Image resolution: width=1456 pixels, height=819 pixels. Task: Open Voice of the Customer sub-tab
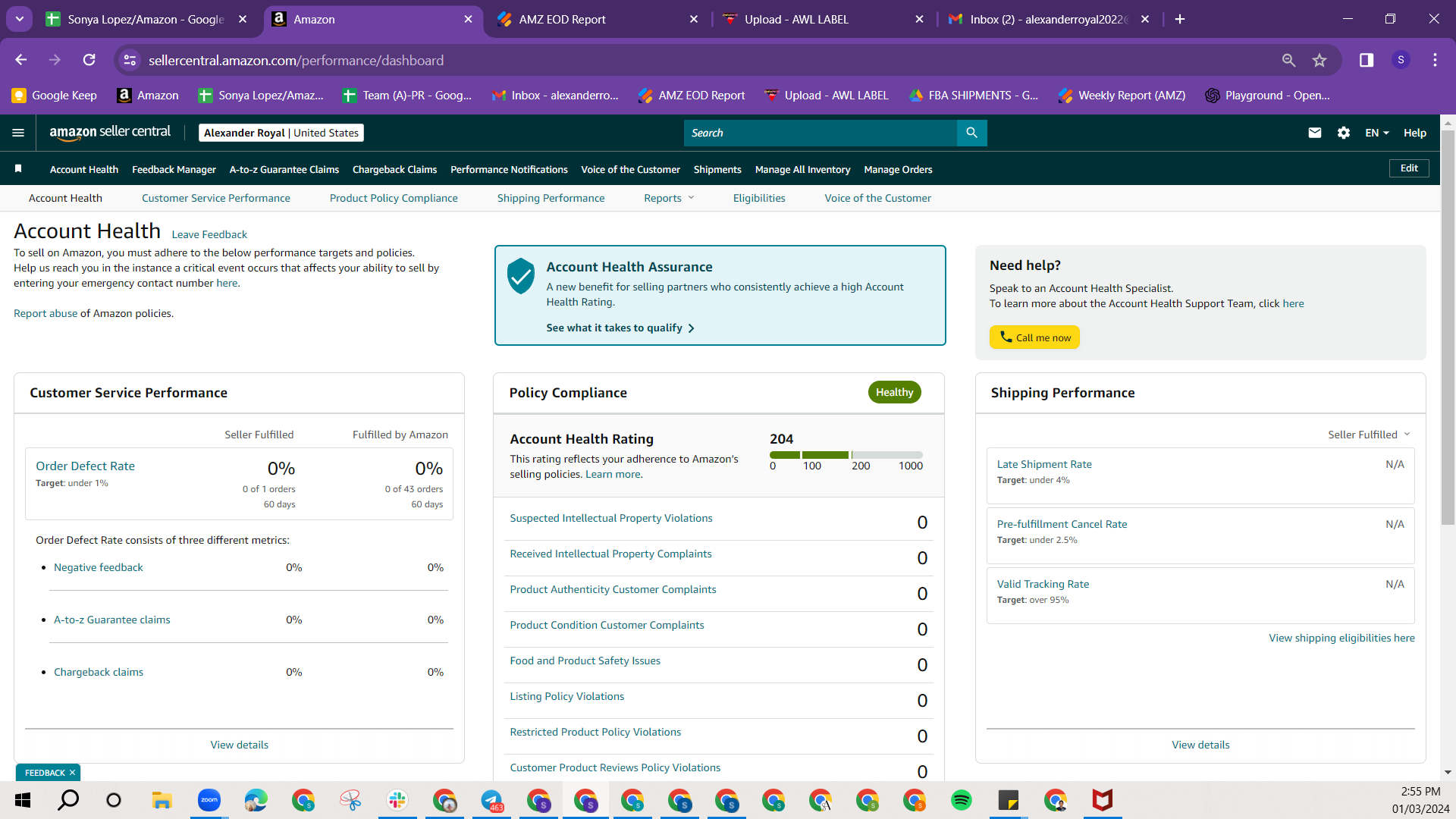click(x=877, y=198)
